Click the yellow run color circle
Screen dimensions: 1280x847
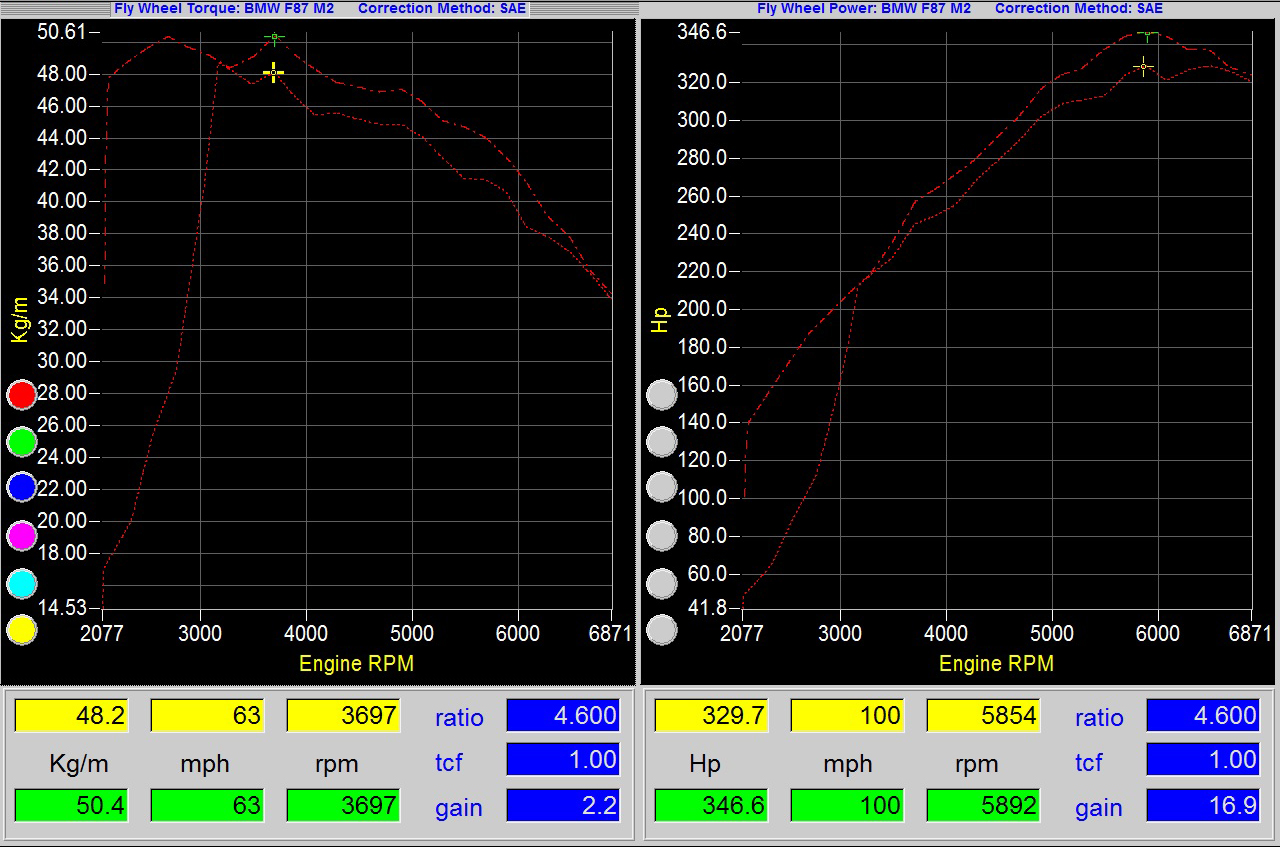tap(22, 630)
